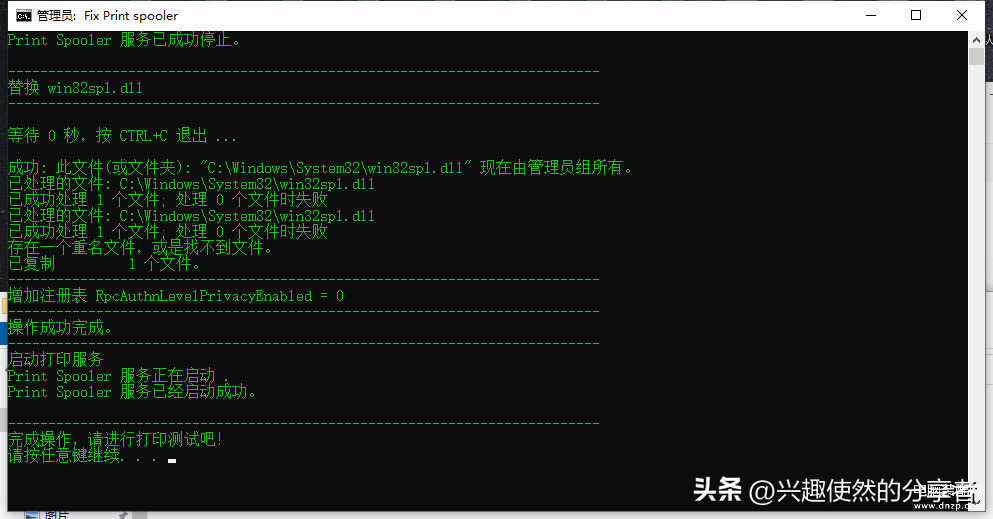The height and width of the screenshot is (519, 993).
Task: Click the '请按任意键继续' prompt line
Action: click(x=82, y=455)
